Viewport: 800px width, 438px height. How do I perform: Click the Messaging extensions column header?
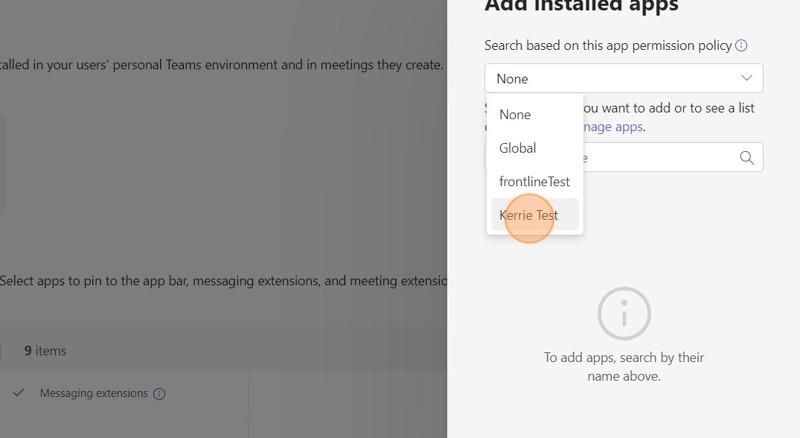(x=94, y=393)
